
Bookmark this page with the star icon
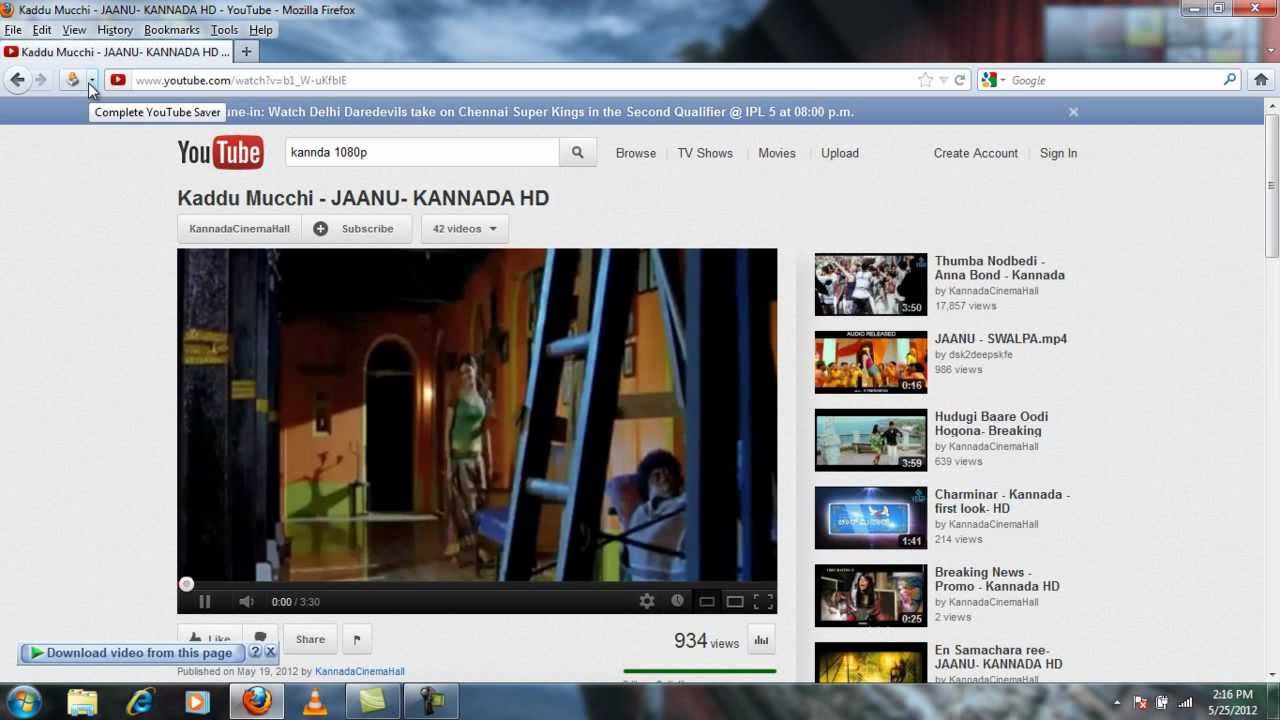pos(925,80)
